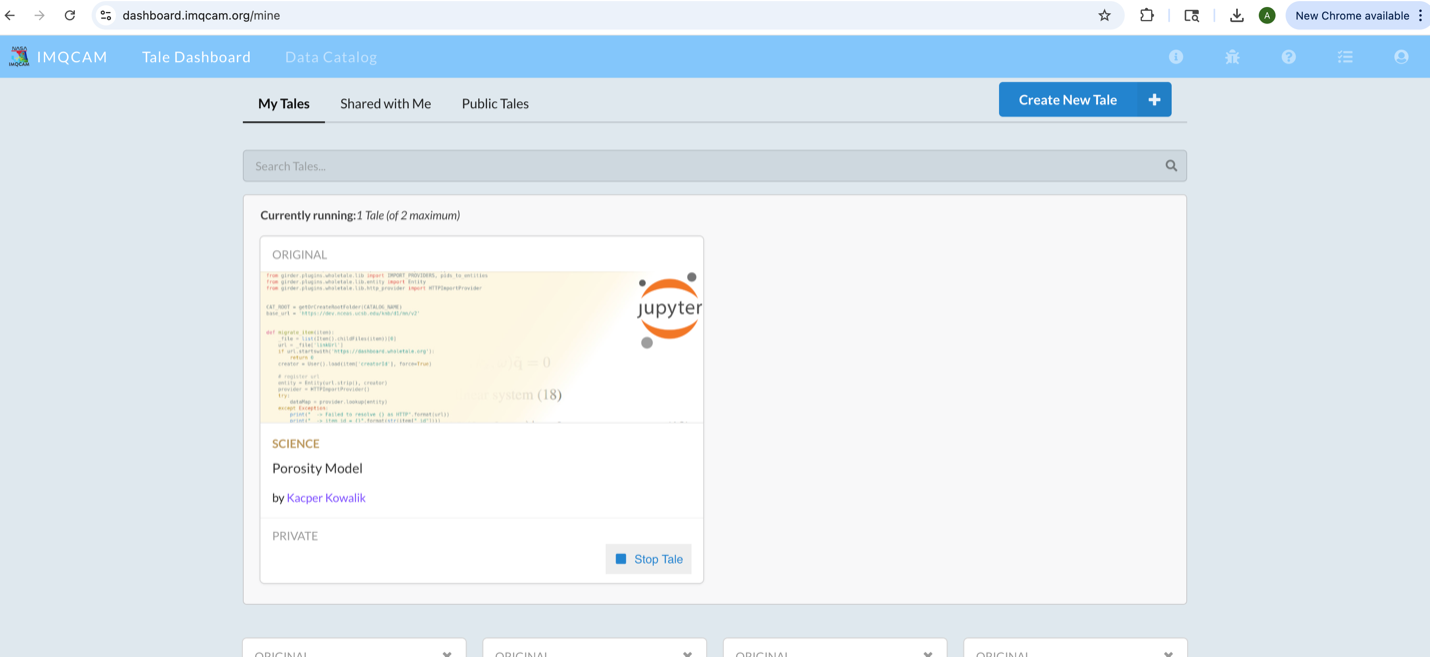Image resolution: width=1430 pixels, height=660 pixels.
Task: Open Kacper Kowalik author link
Action: coord(326,498)
